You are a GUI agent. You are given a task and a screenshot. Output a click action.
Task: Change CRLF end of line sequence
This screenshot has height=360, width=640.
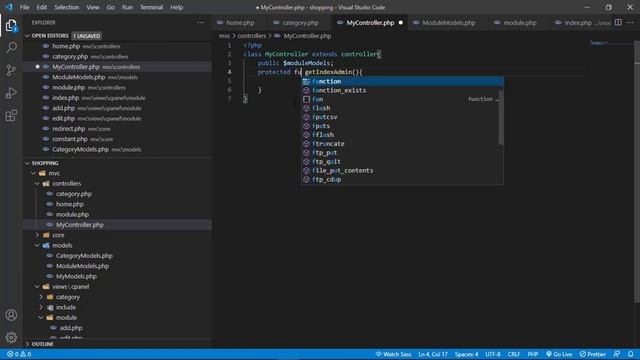[x=513, y=354]
